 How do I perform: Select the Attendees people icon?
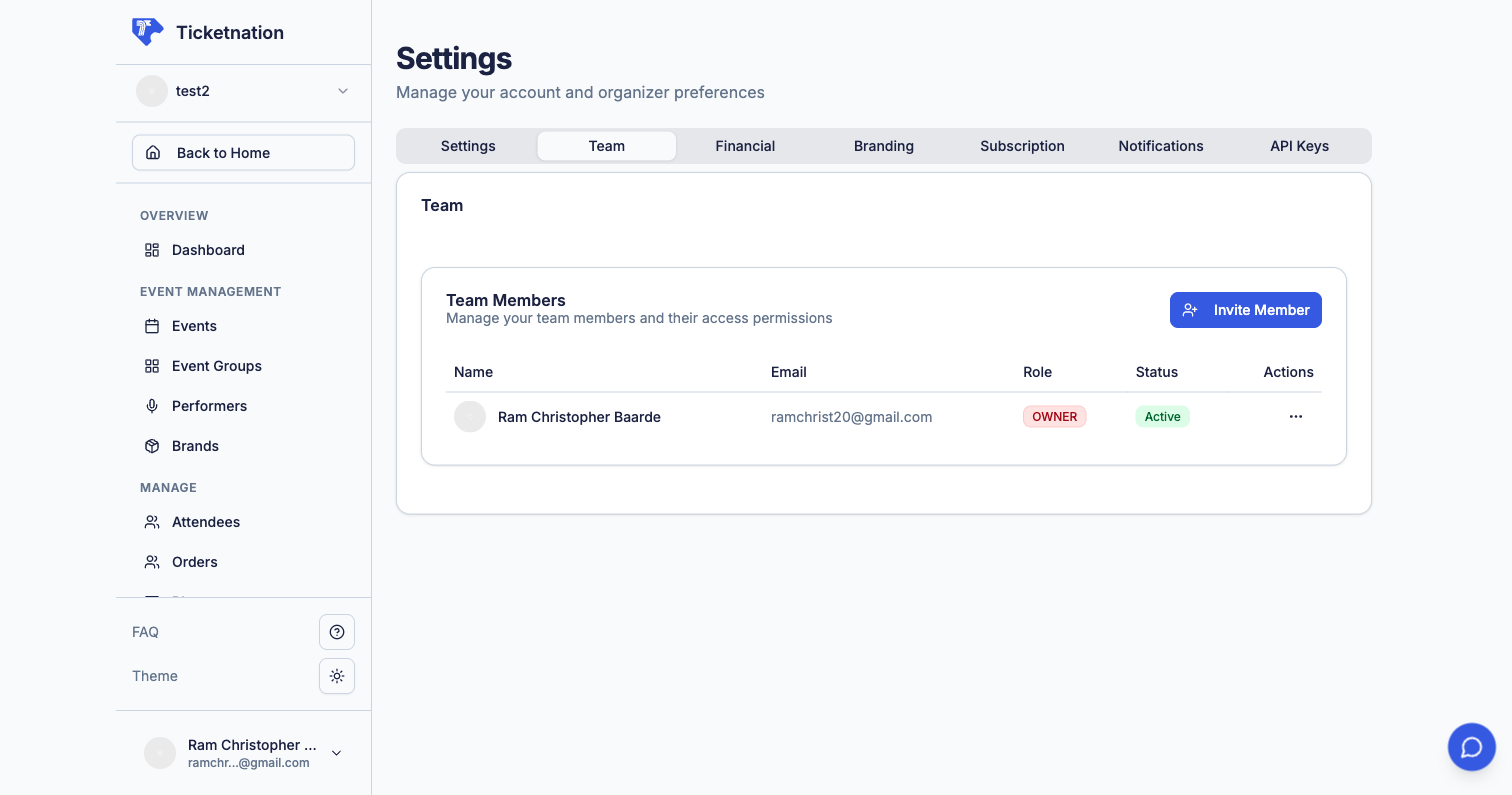coord(152,522)
